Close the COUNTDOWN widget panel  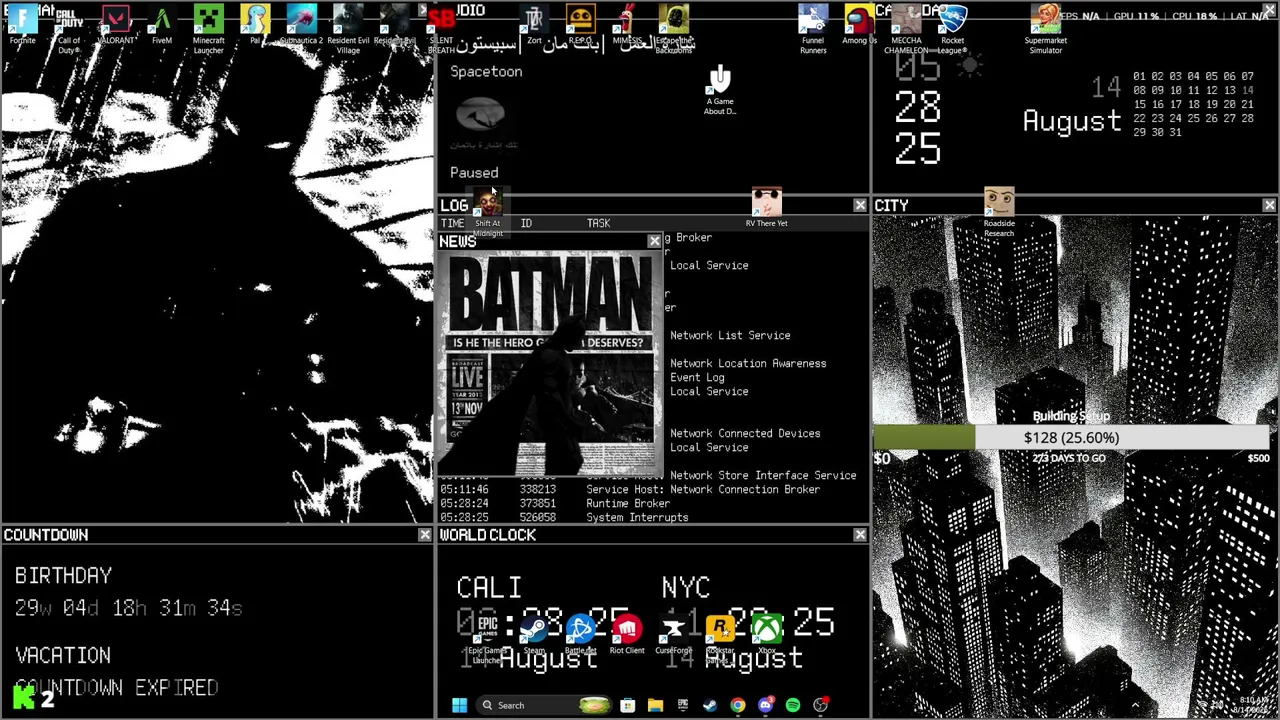[425, 535]
